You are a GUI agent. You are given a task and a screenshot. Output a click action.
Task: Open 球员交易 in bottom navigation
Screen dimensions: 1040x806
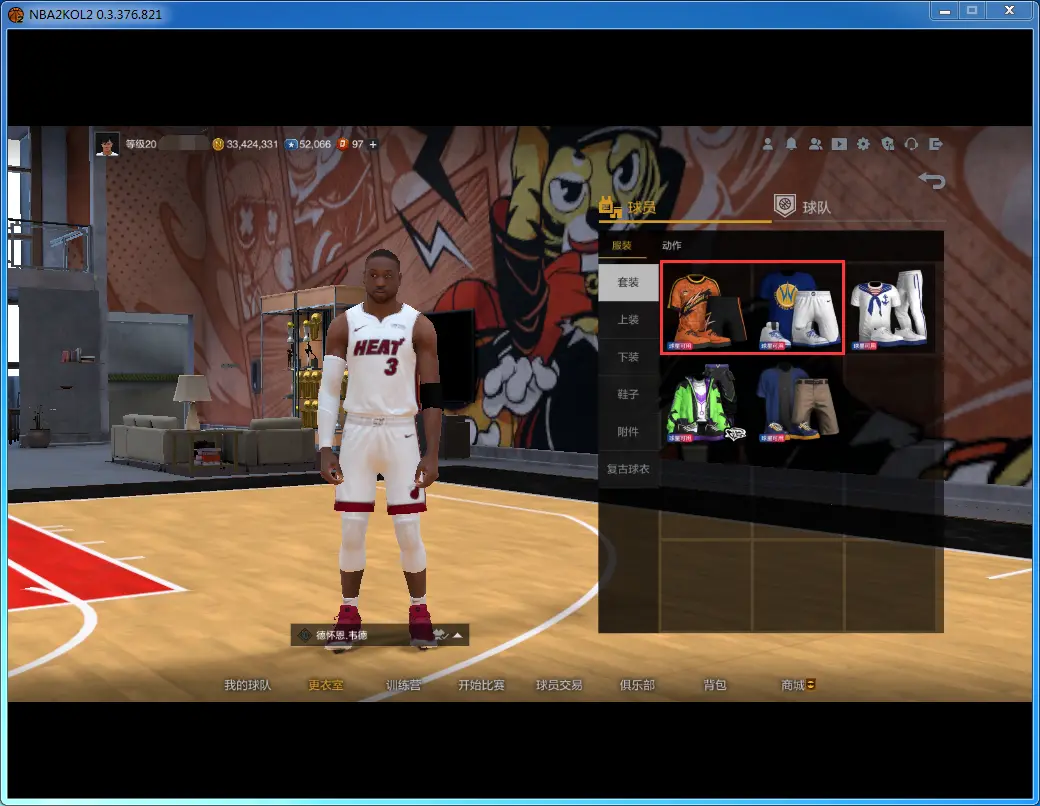(x=559, y=685)
